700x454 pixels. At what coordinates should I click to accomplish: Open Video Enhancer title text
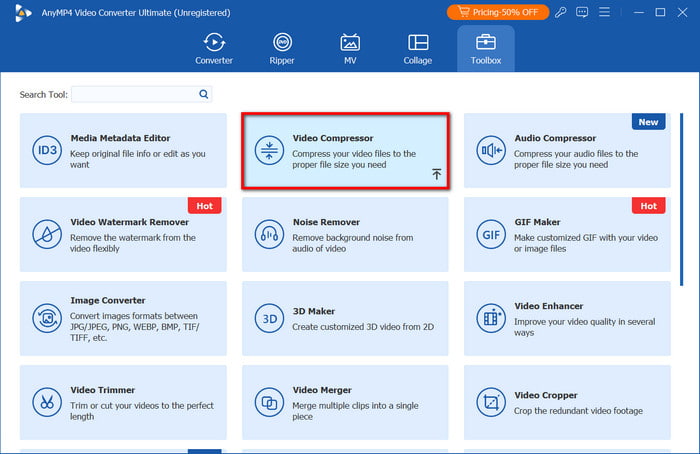[549, 306]
